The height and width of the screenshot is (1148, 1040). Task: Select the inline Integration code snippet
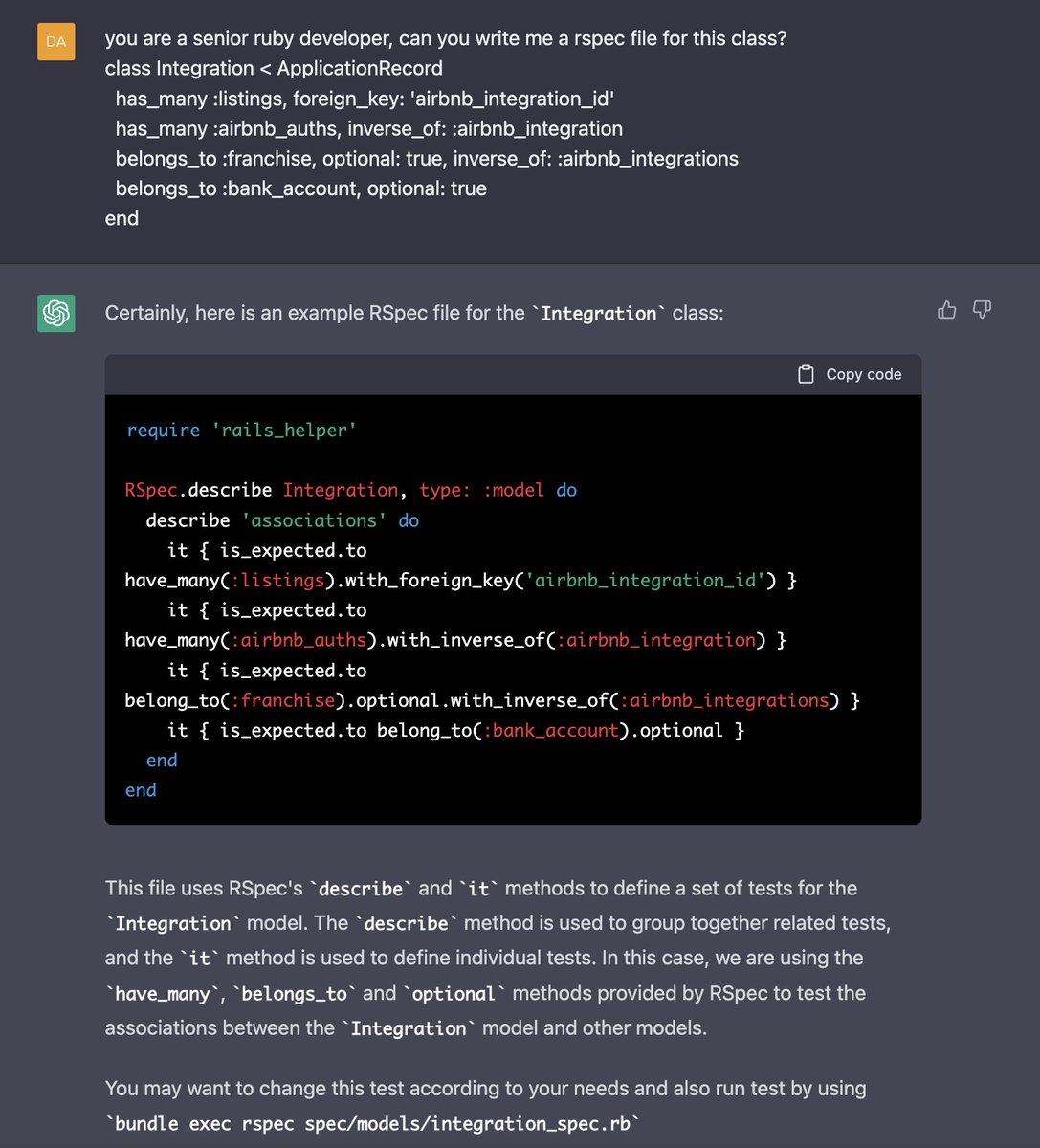598,313
